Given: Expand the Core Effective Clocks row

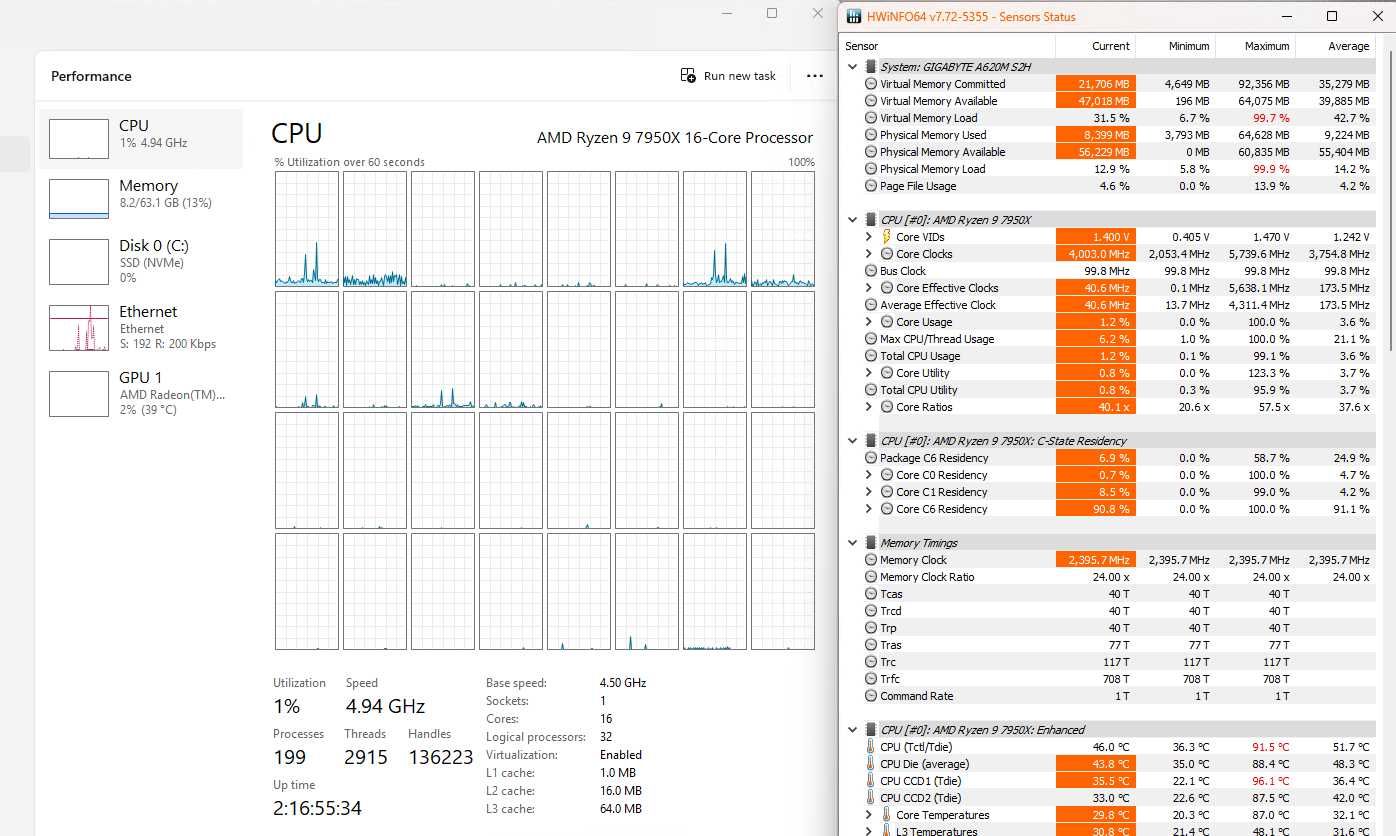Looking at the screenshot, I should pyautogui.click(x=869, y=288).
